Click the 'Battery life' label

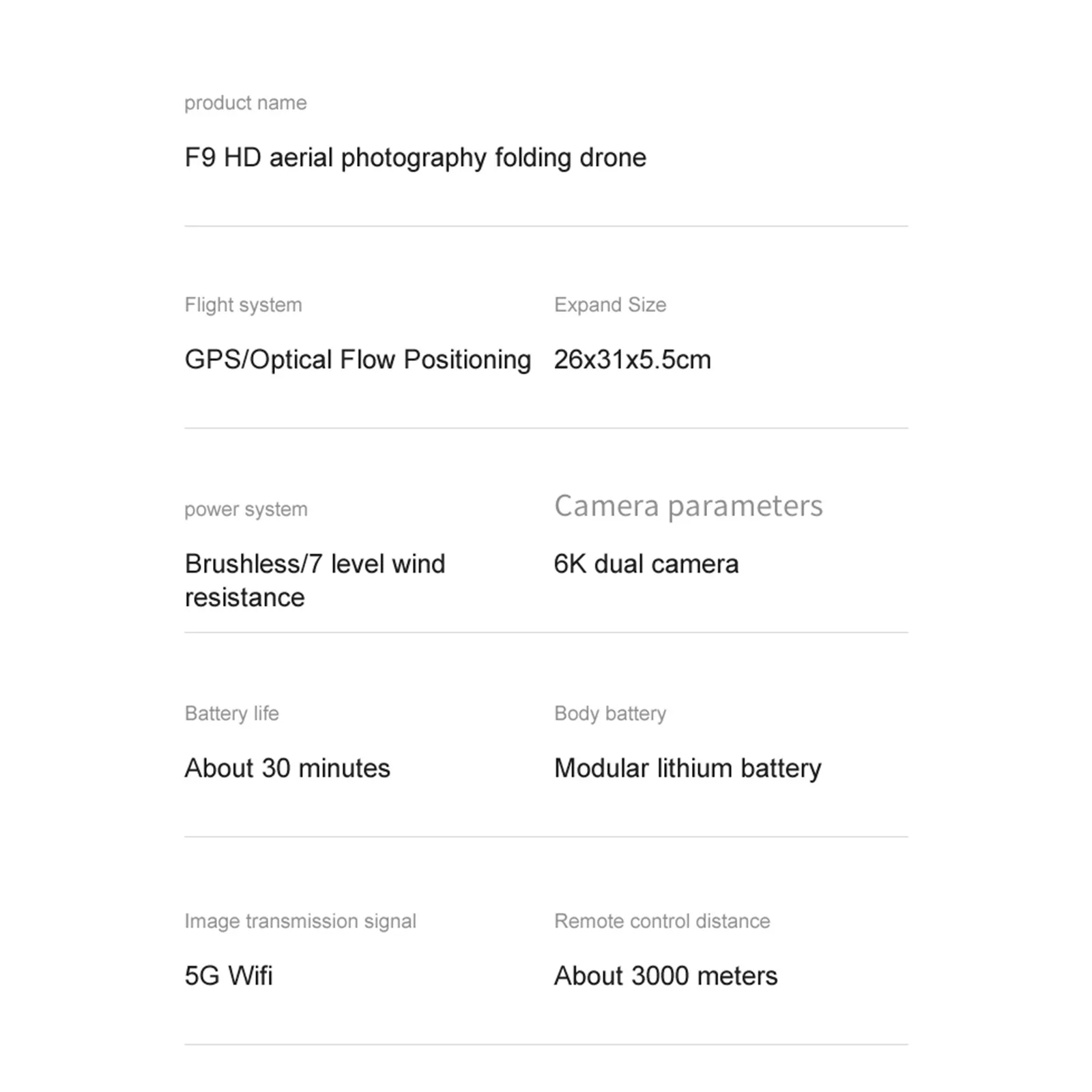(x=231, y=714)
